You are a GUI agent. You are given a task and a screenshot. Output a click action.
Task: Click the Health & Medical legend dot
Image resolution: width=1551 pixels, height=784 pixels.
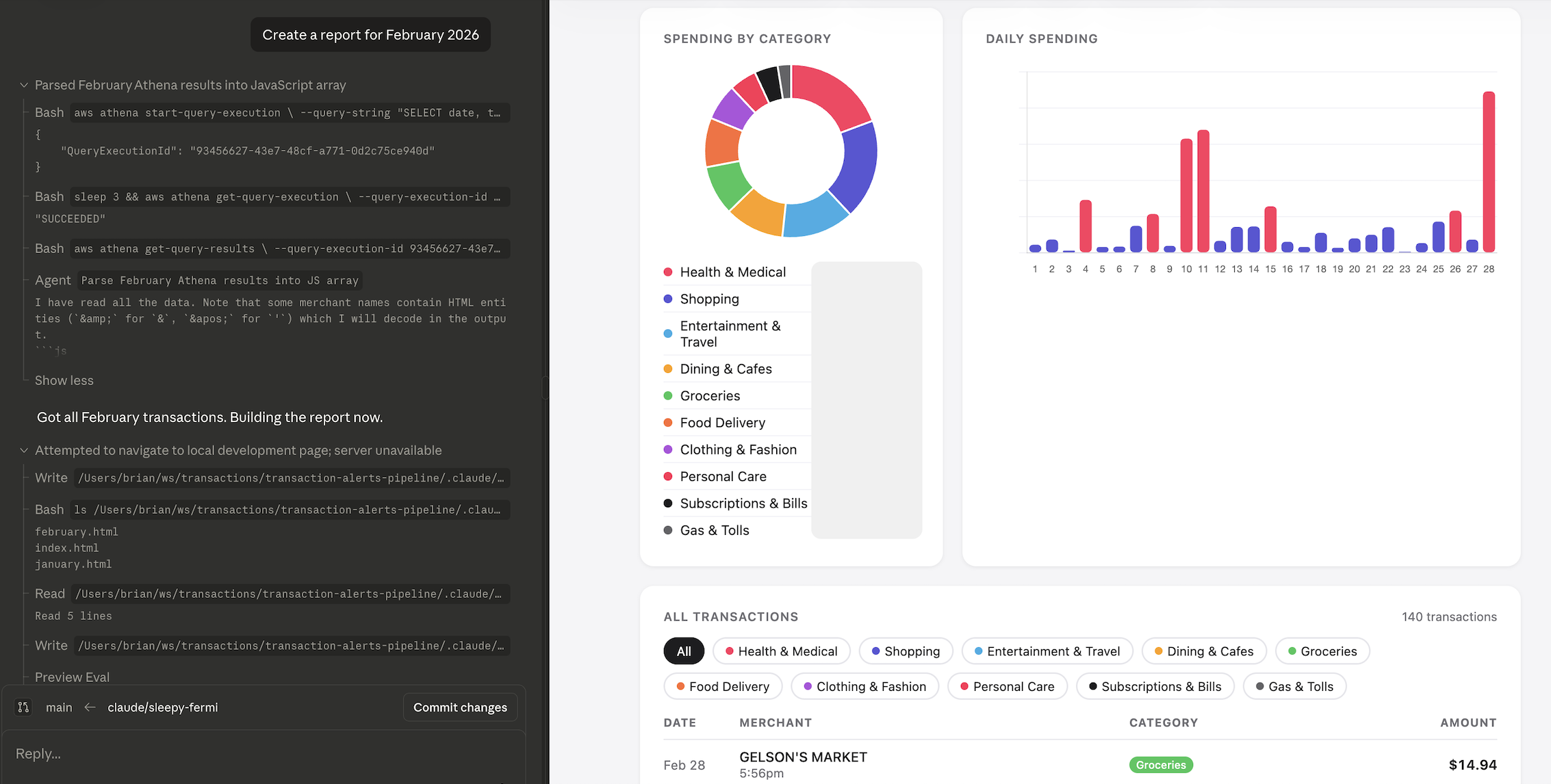[x=668, y=272]
